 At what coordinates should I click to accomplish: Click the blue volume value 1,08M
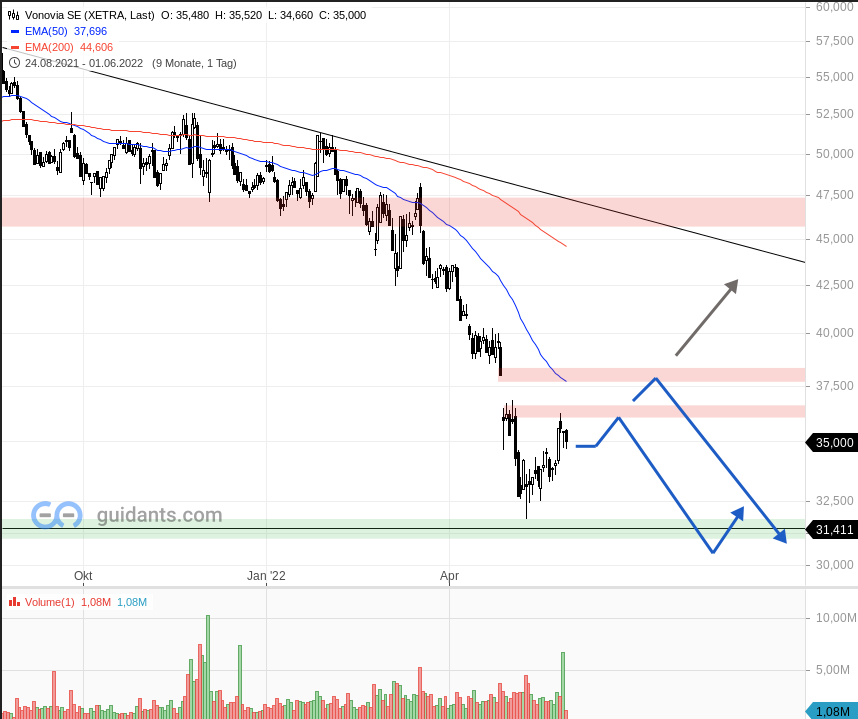(132, 602)
